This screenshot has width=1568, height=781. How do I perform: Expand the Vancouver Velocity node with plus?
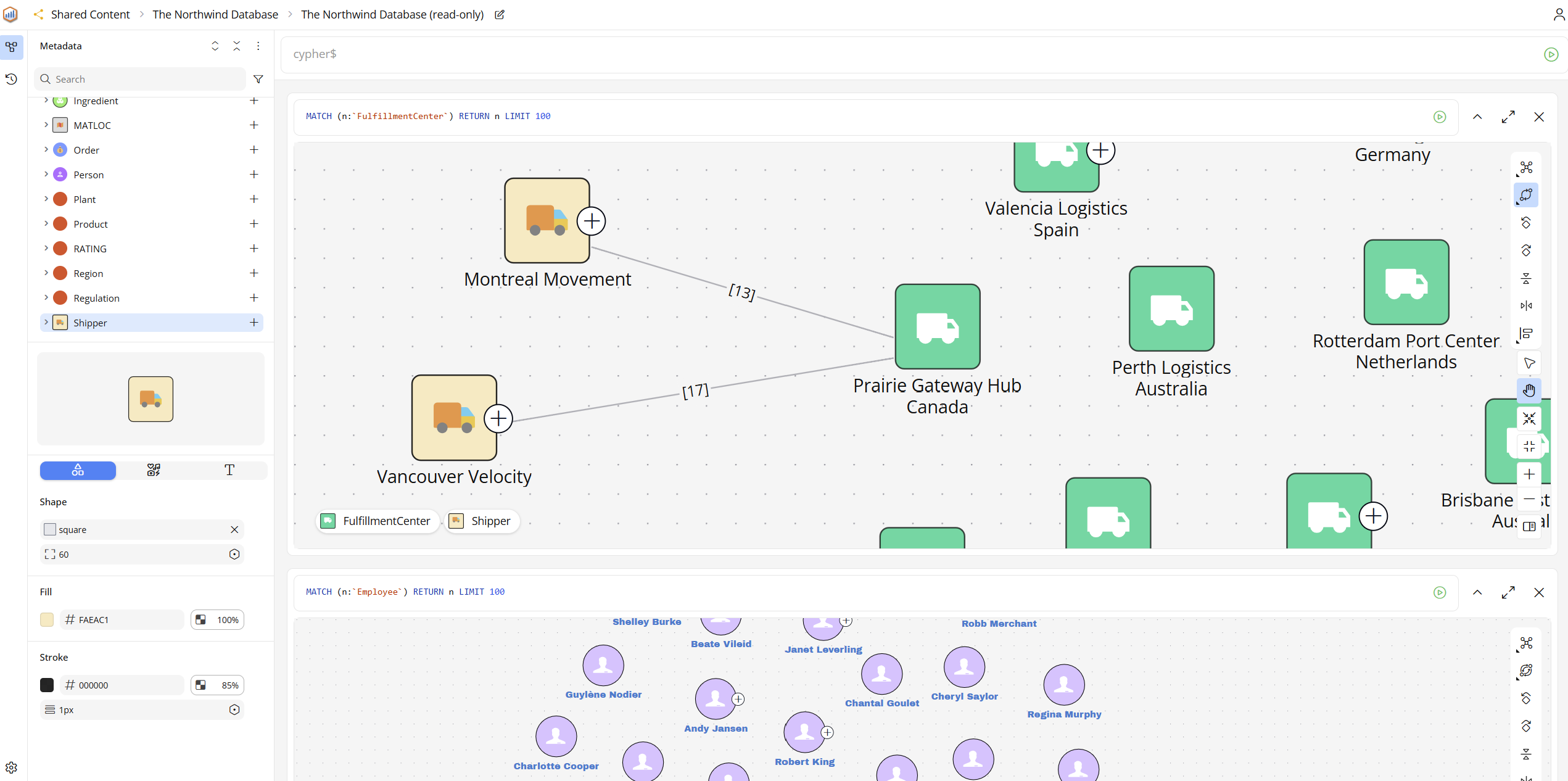click(498, 419)
